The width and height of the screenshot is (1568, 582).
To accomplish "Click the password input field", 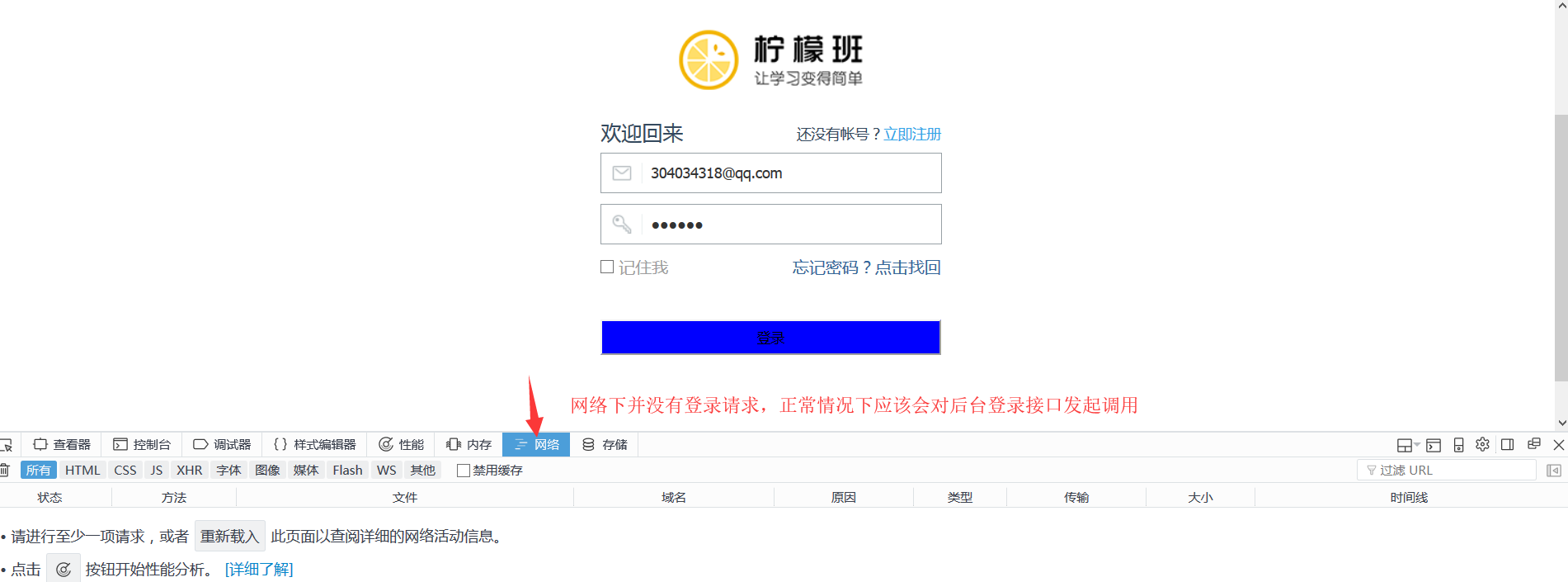I will 770,224.
